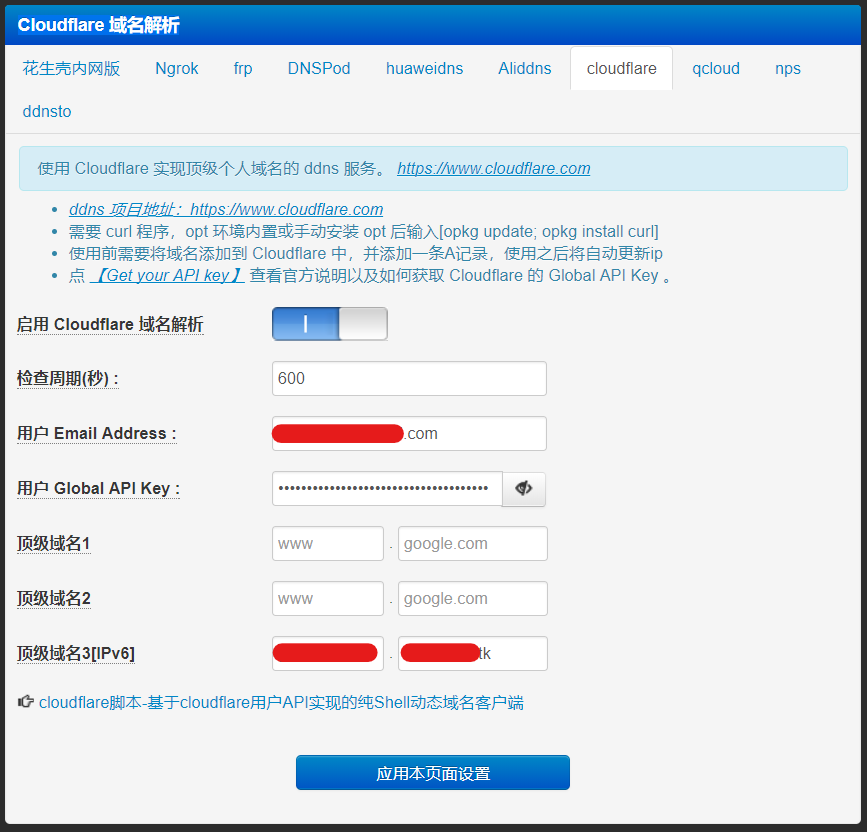Screen dimensions: 867x832
Task: Click the A记录 usage instruction line
Action: coord(365,254)
